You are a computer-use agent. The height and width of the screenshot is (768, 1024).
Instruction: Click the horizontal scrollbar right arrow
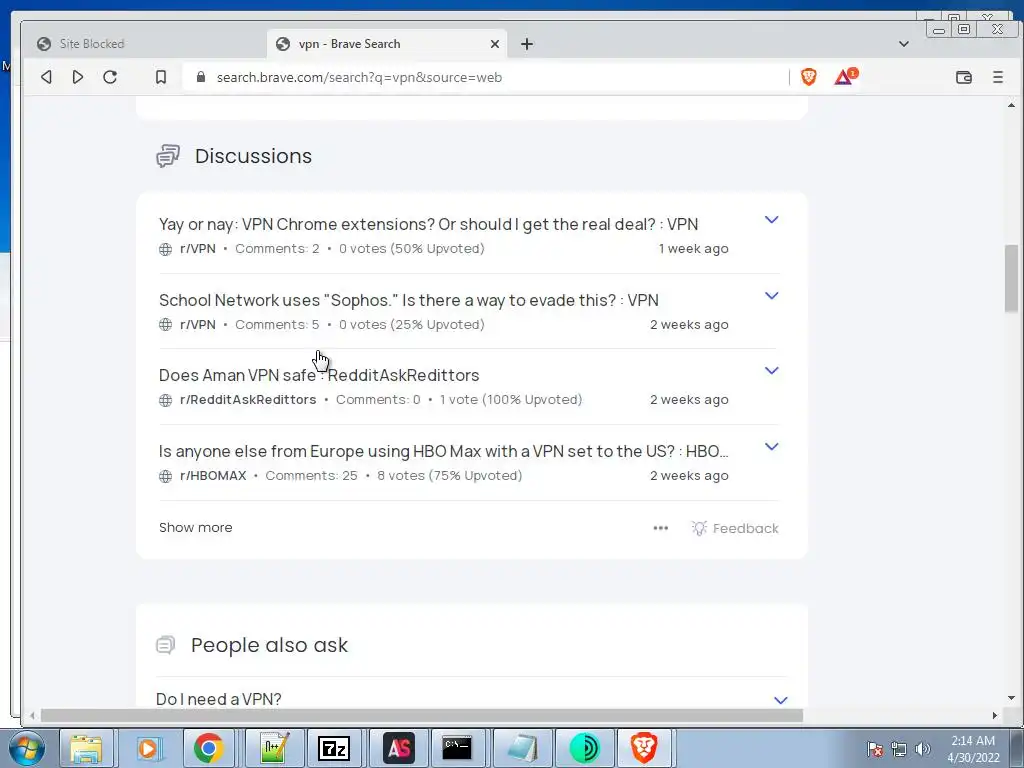[x=995, y=716]
